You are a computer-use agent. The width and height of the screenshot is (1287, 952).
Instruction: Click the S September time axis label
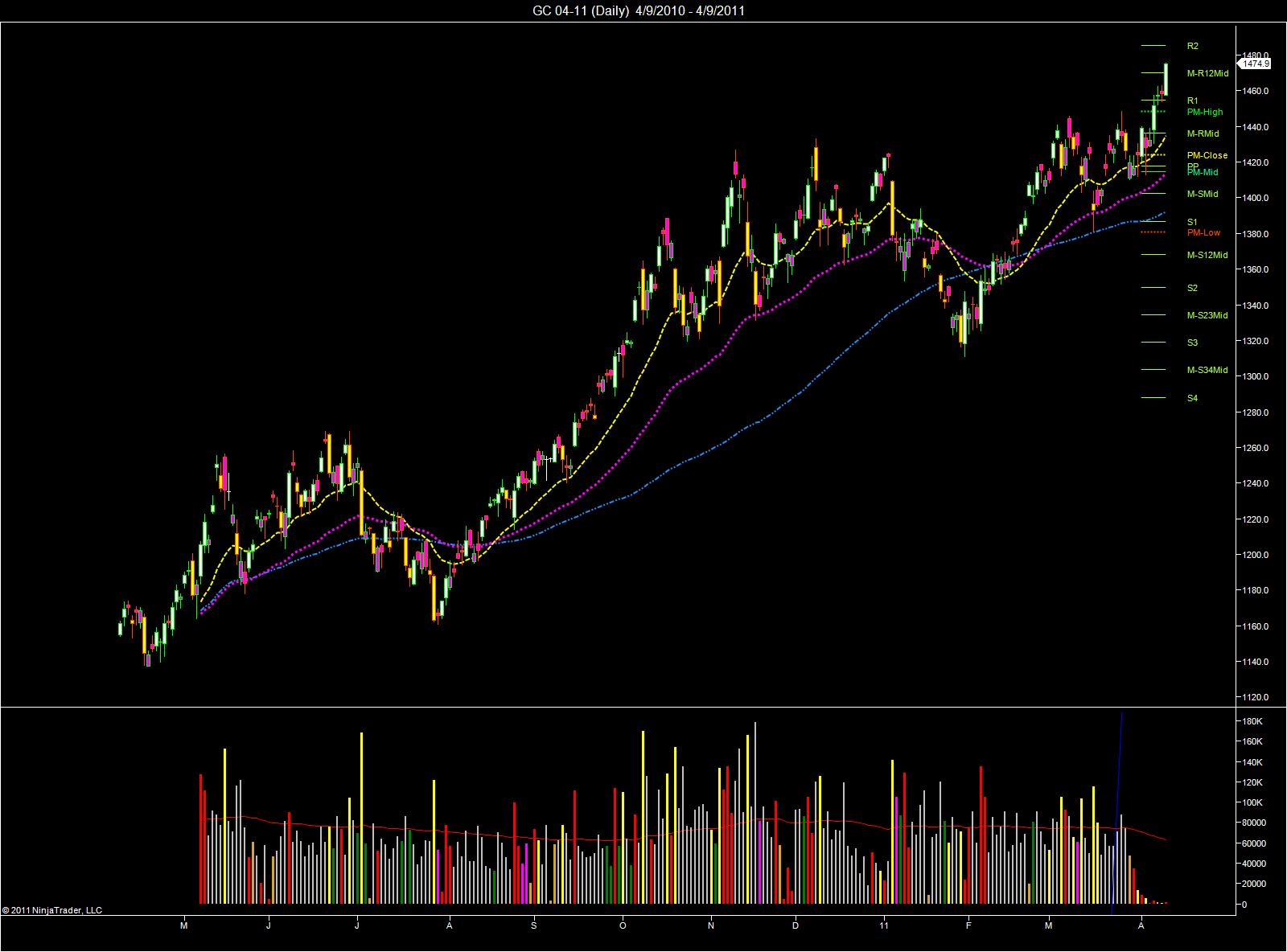click(534, 925)
